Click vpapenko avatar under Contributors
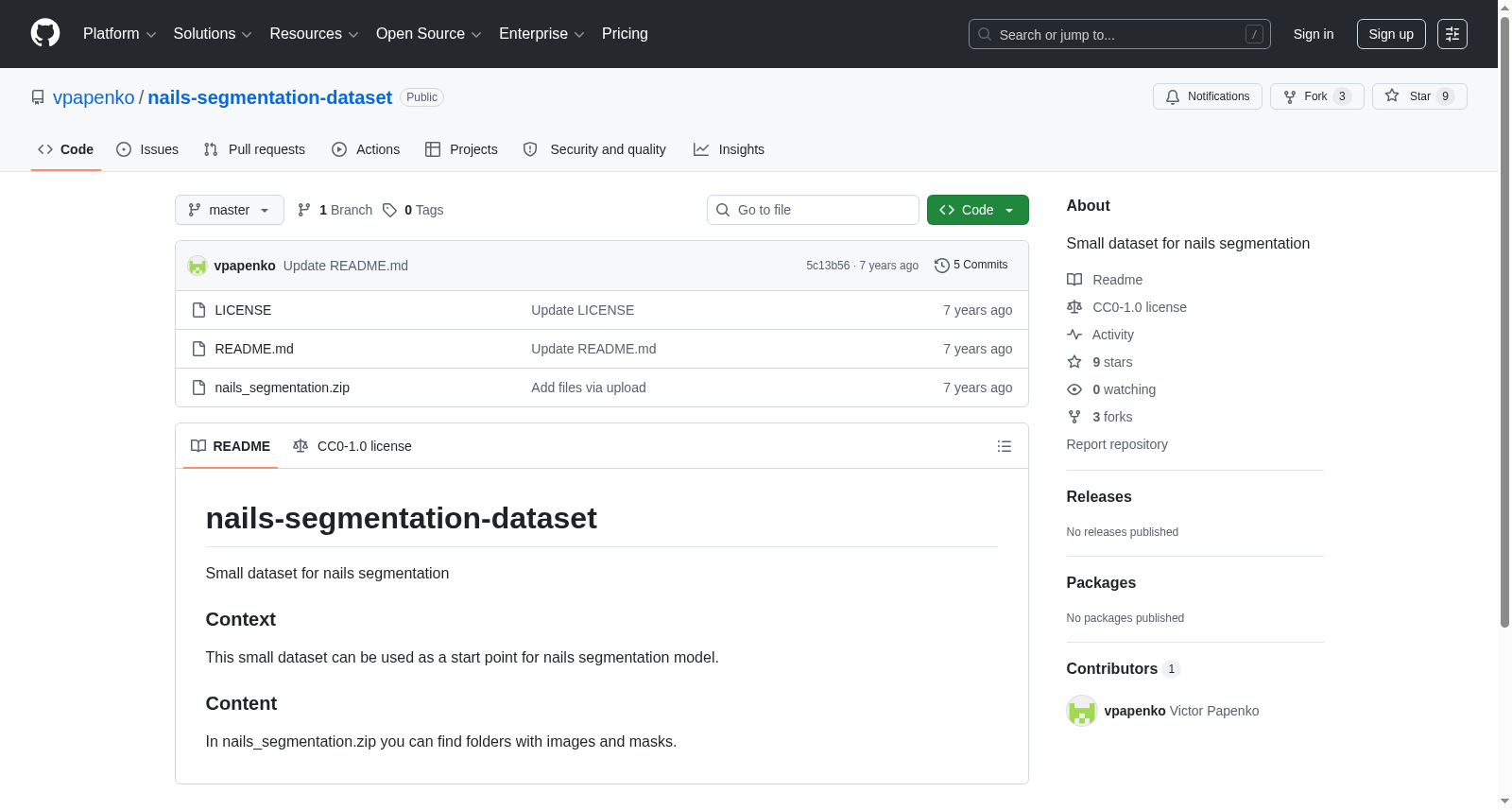The width and height of the screenshot is (1512, 810). (x=1082, y=711)
